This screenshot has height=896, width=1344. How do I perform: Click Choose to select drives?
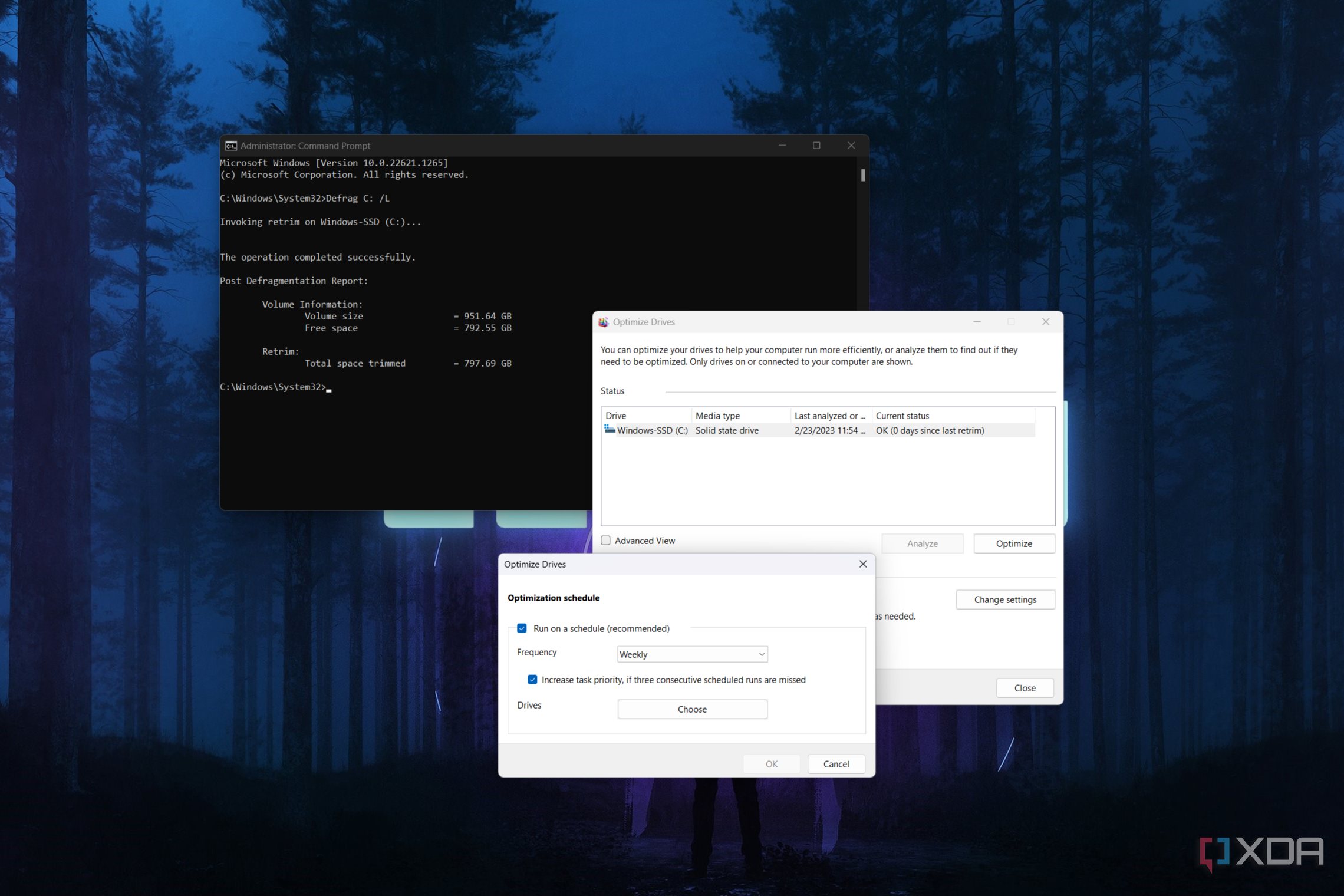tap(692, 709)
